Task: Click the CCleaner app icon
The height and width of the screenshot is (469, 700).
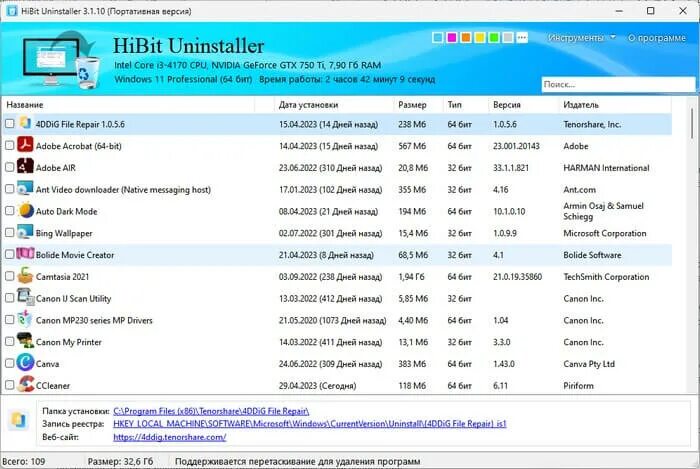Action: (26, 384)
